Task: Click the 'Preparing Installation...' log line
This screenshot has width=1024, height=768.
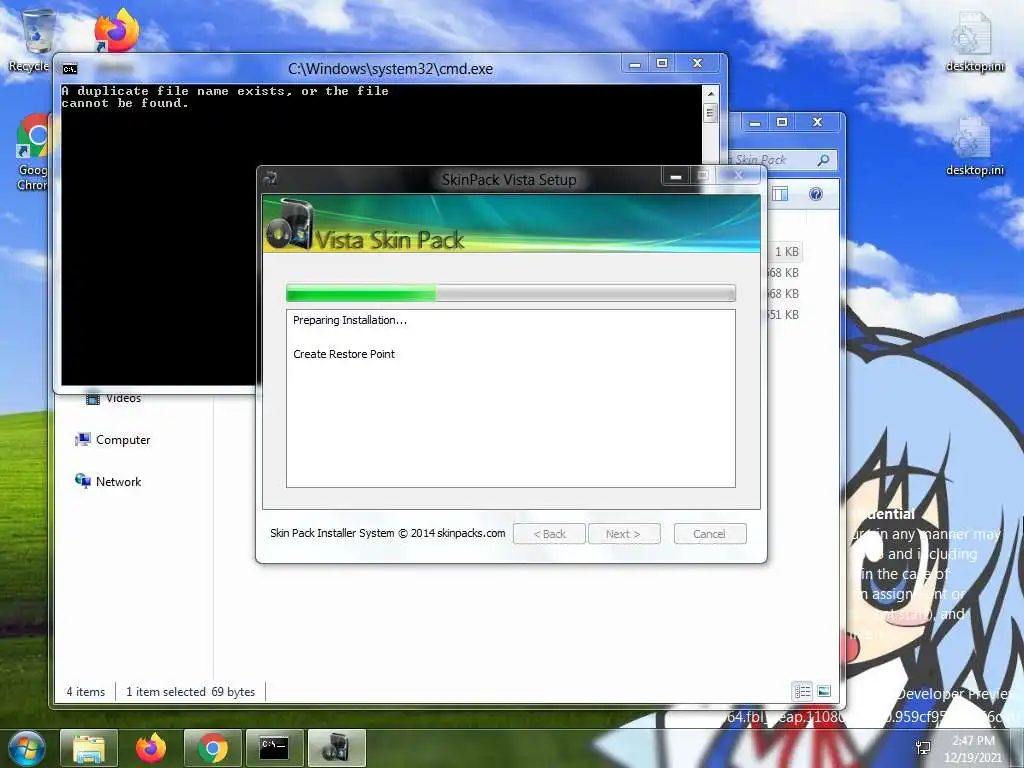Action: (x=350, y=320)
